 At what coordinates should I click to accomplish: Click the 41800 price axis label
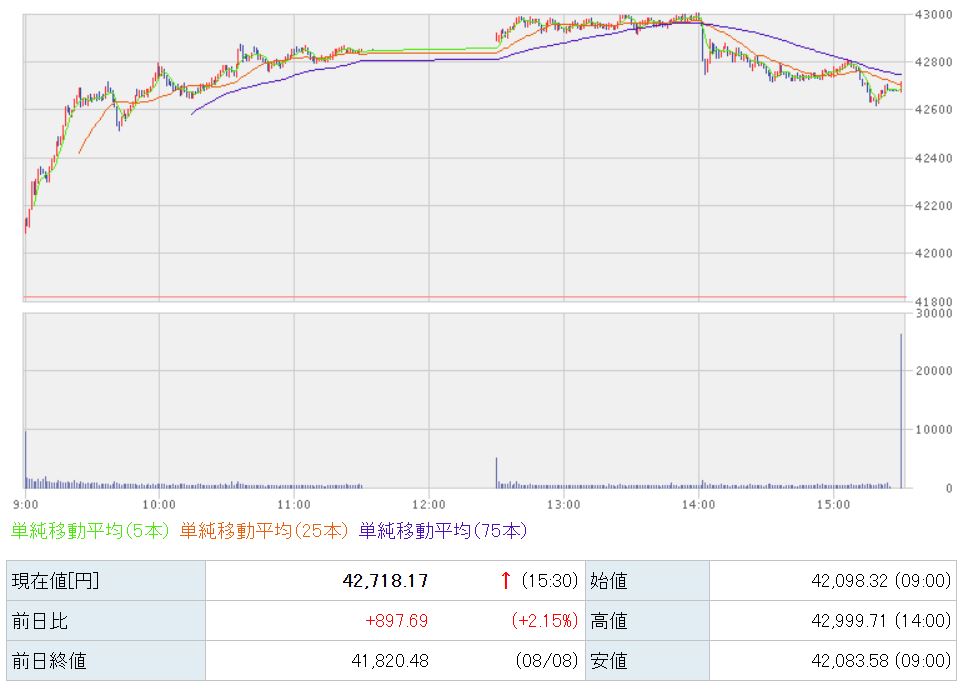coord(933,302)
